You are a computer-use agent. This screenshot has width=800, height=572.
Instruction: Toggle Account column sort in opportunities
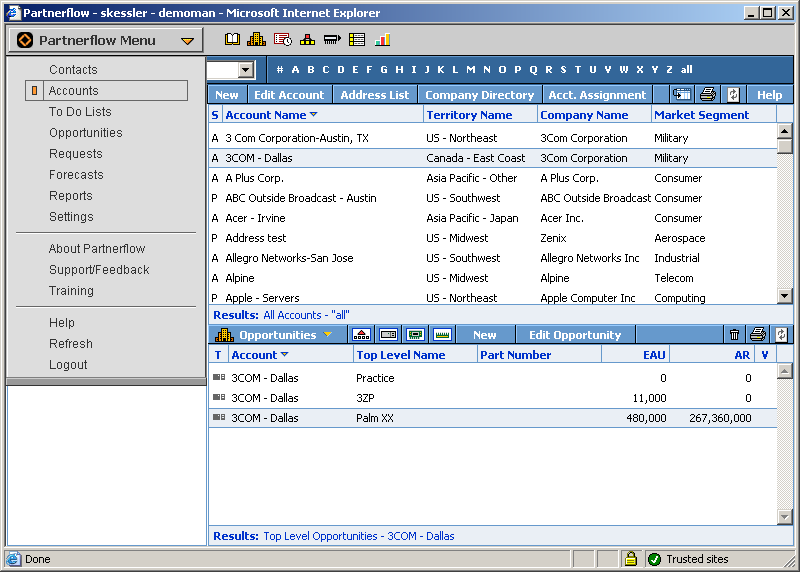[x=285, y=354]
